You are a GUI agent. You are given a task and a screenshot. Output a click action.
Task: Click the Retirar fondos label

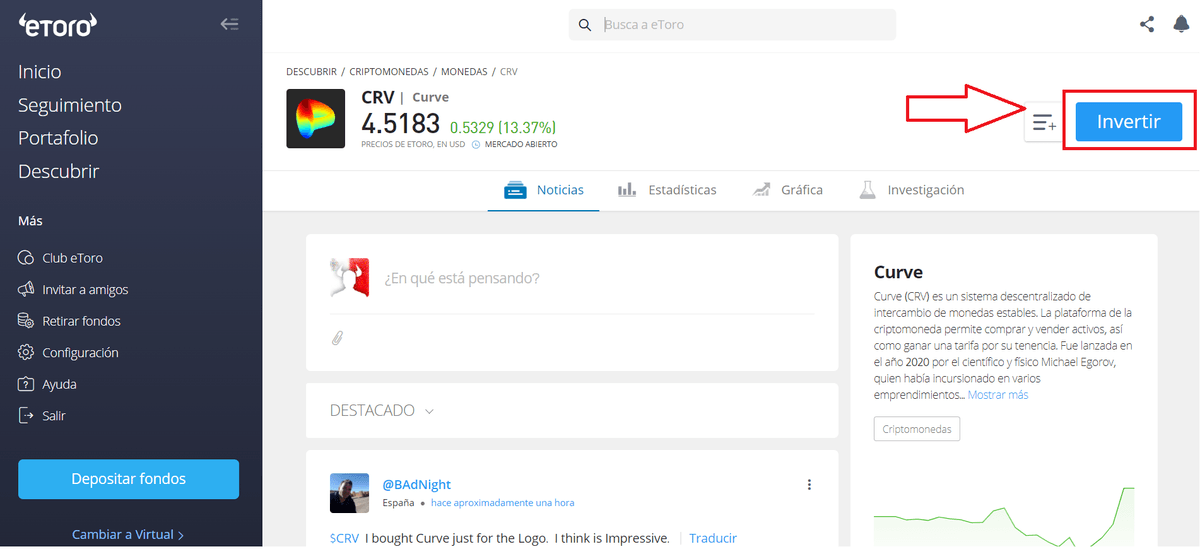[81, 321]
